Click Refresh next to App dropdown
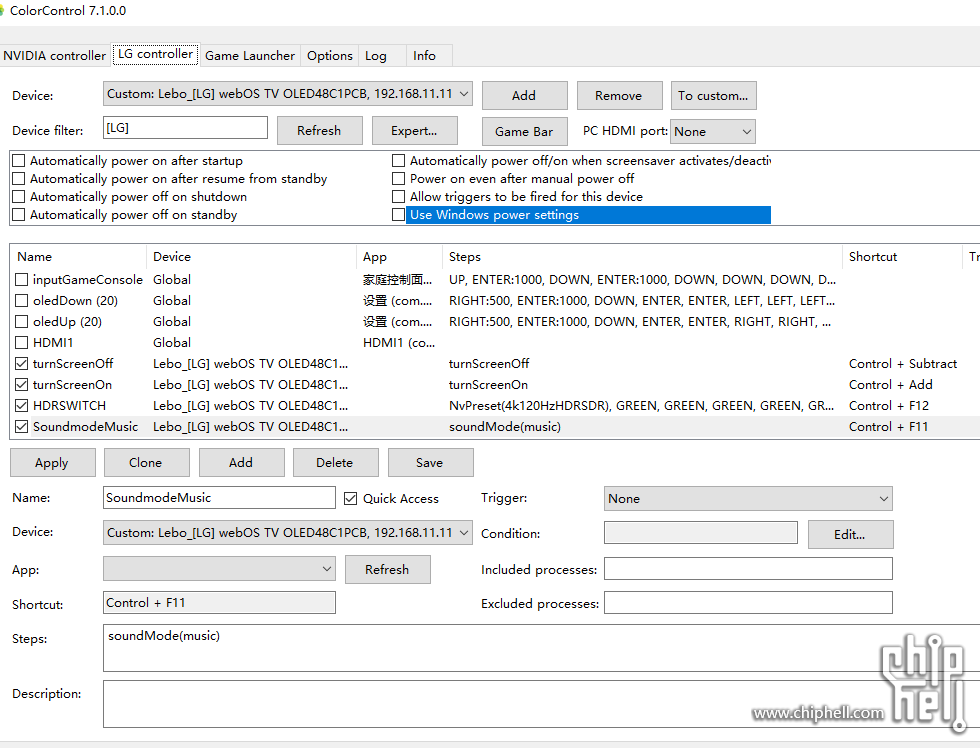The width and height of the screenshot is (980, 748). click(388, 570)
